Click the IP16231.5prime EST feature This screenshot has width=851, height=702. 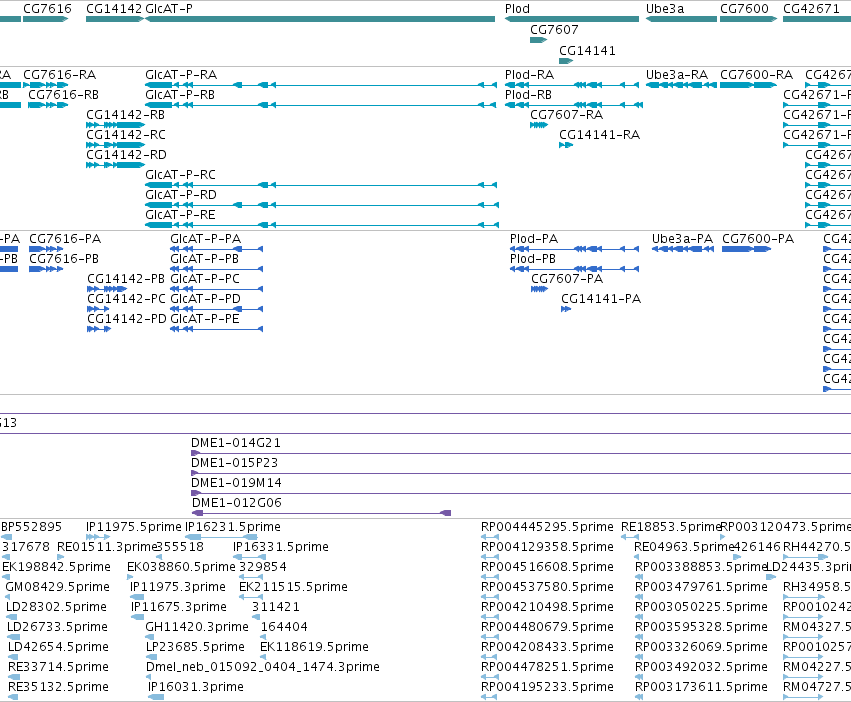coord(221,537)
